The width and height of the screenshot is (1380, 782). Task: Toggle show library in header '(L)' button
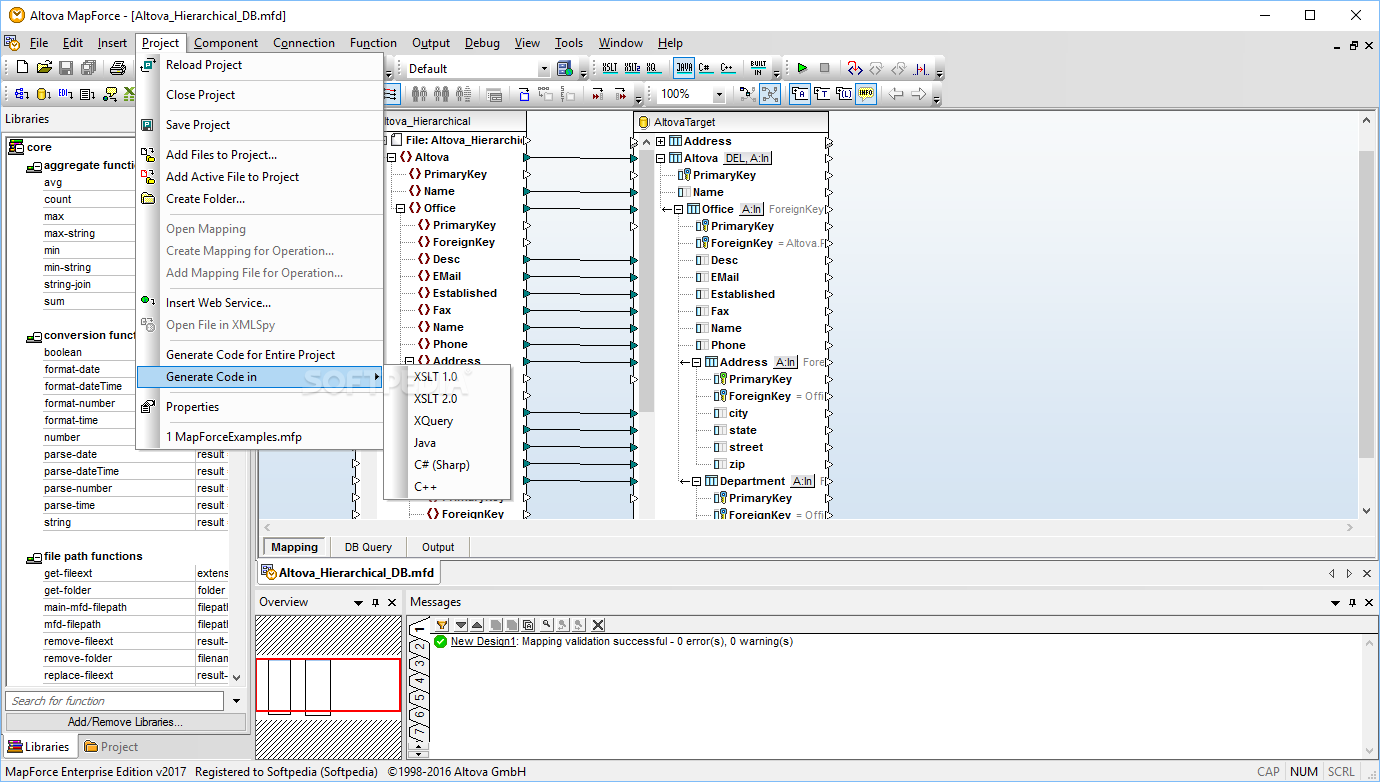coord(844,94)
